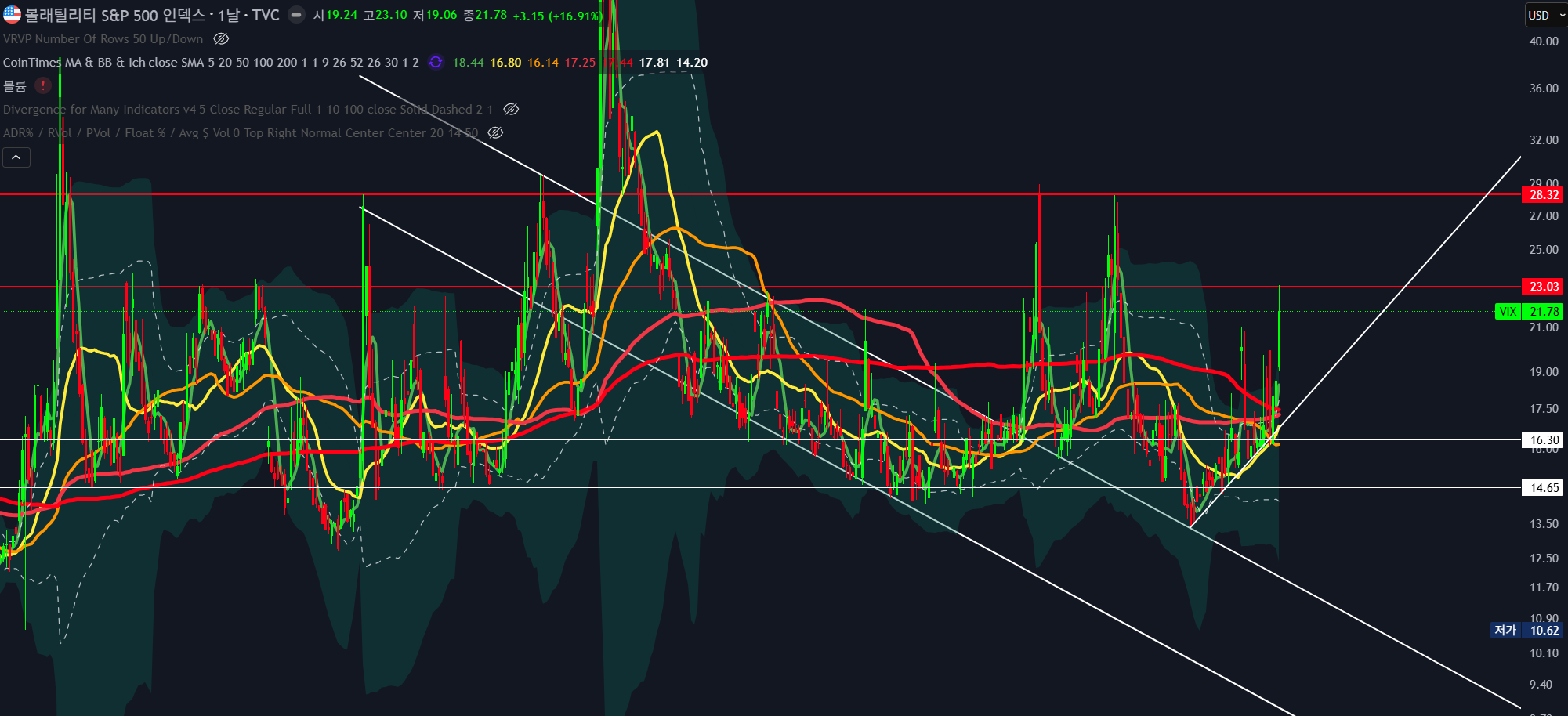
Task: Toggle visibility of Divergence for Many Indicators
Action: point(511,110)
